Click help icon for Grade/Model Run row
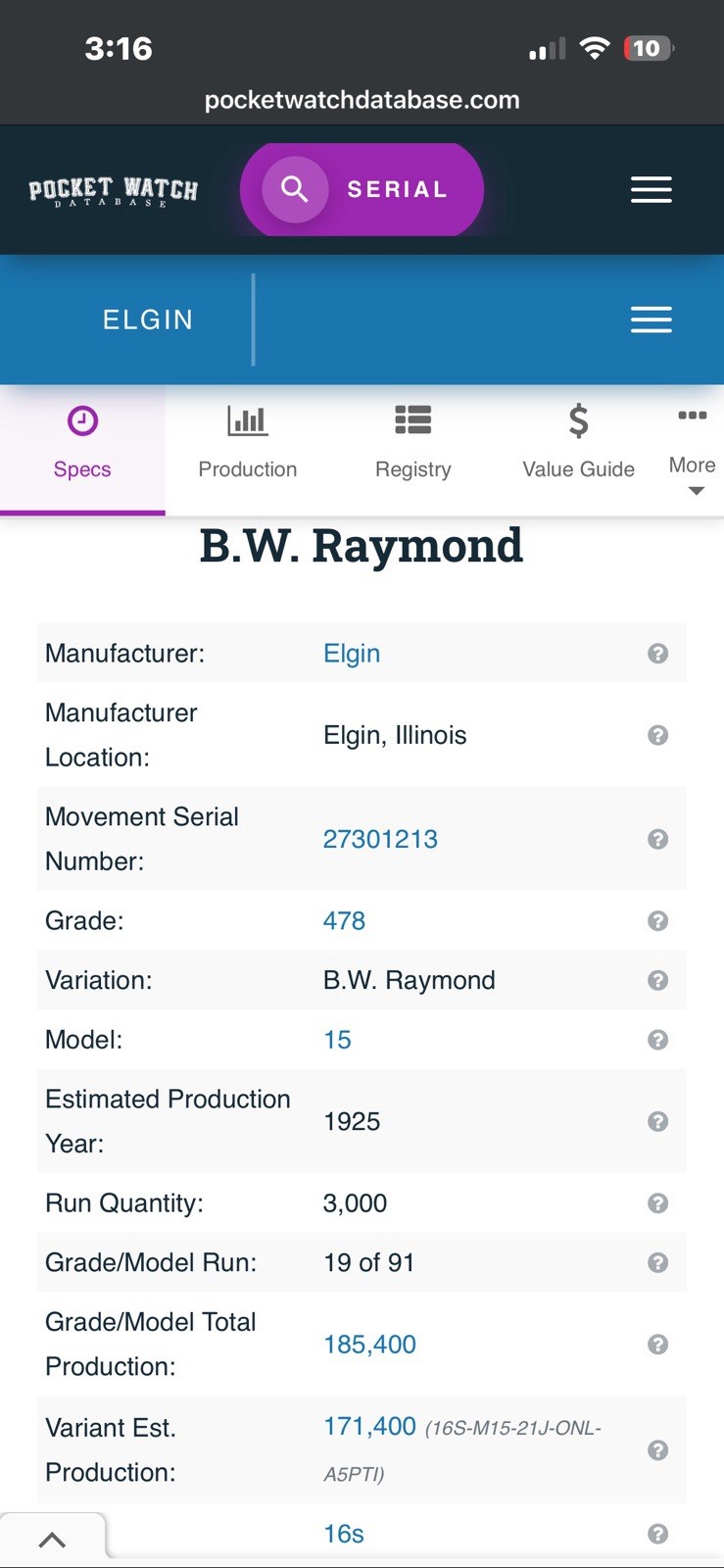724x1568 pixels. pos(658,1262)
